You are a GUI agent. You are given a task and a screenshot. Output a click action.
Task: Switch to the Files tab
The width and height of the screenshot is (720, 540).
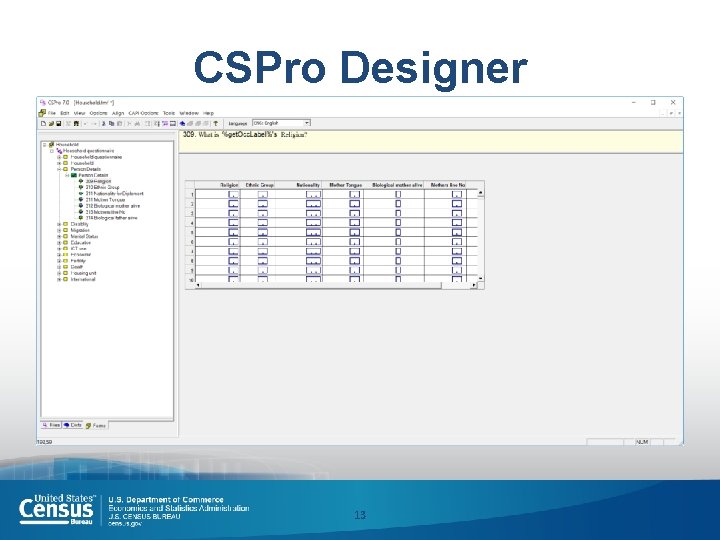tap(51, 425)
